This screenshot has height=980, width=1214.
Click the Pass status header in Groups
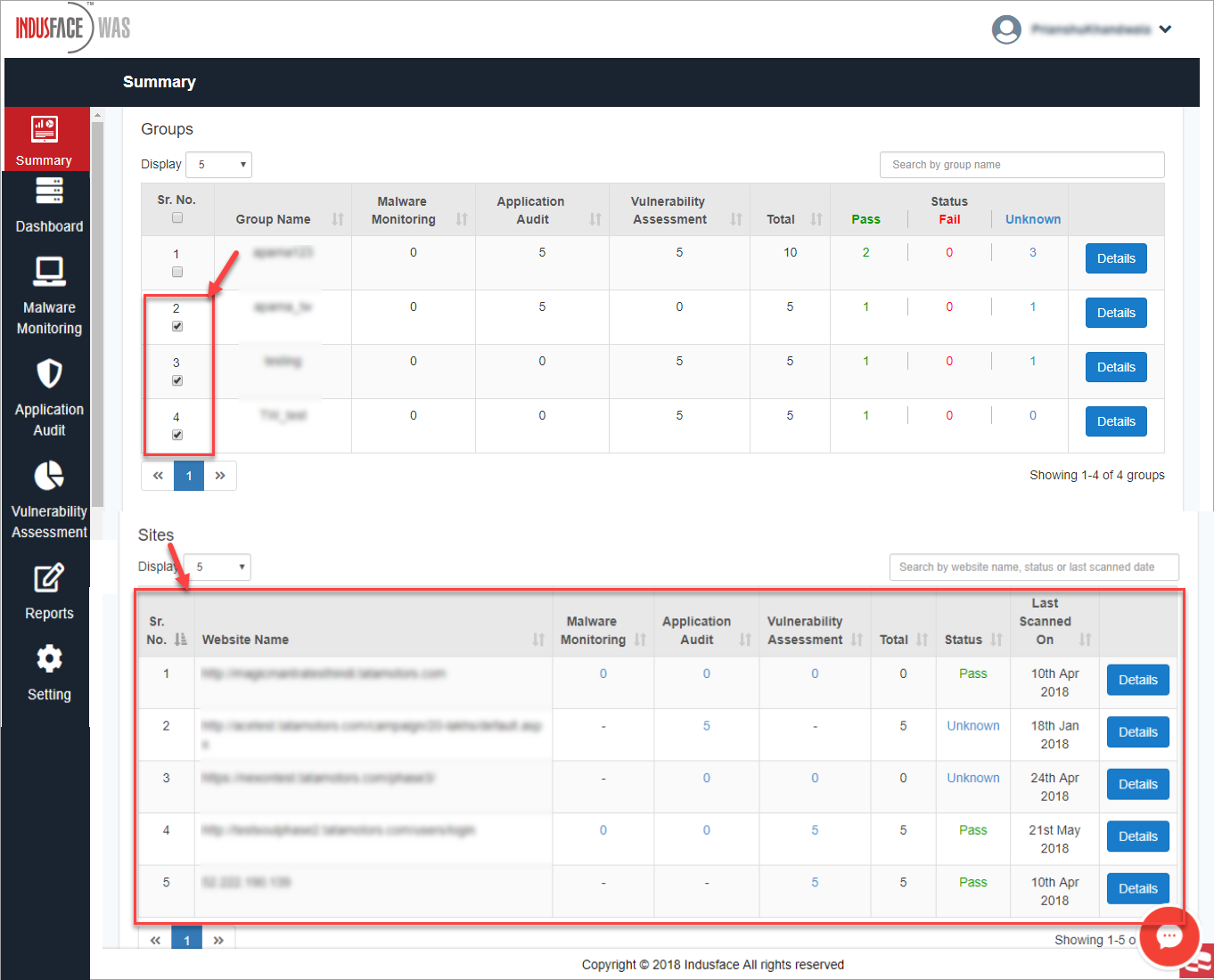865,219
